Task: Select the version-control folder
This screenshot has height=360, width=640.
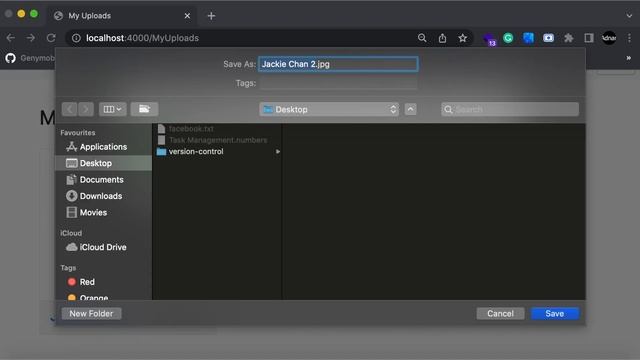Action: click(217, 151)
